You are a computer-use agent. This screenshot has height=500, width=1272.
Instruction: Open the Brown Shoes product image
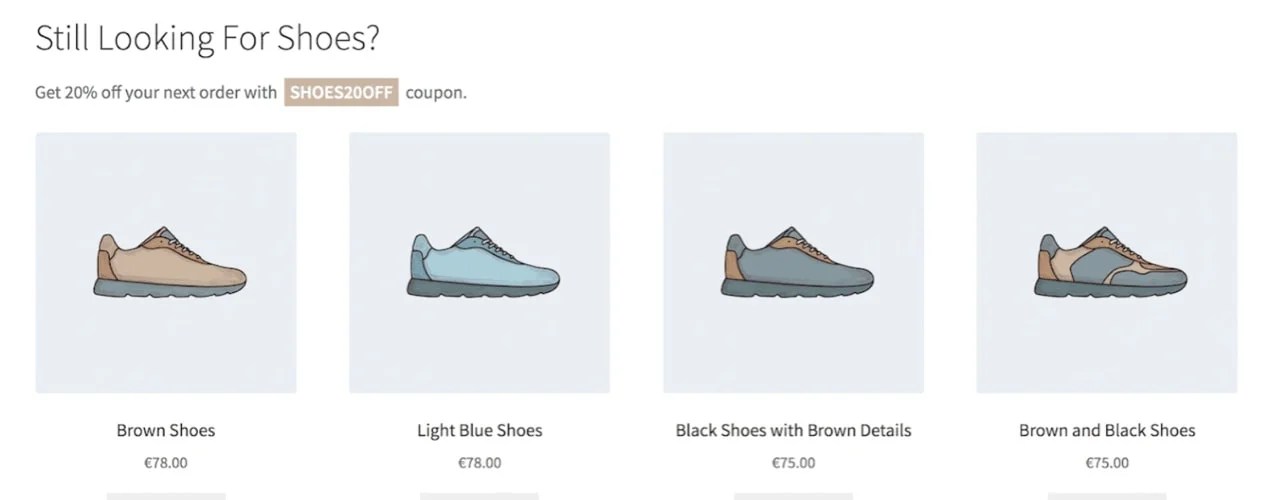pyautogui.click(x=166, y=263)
